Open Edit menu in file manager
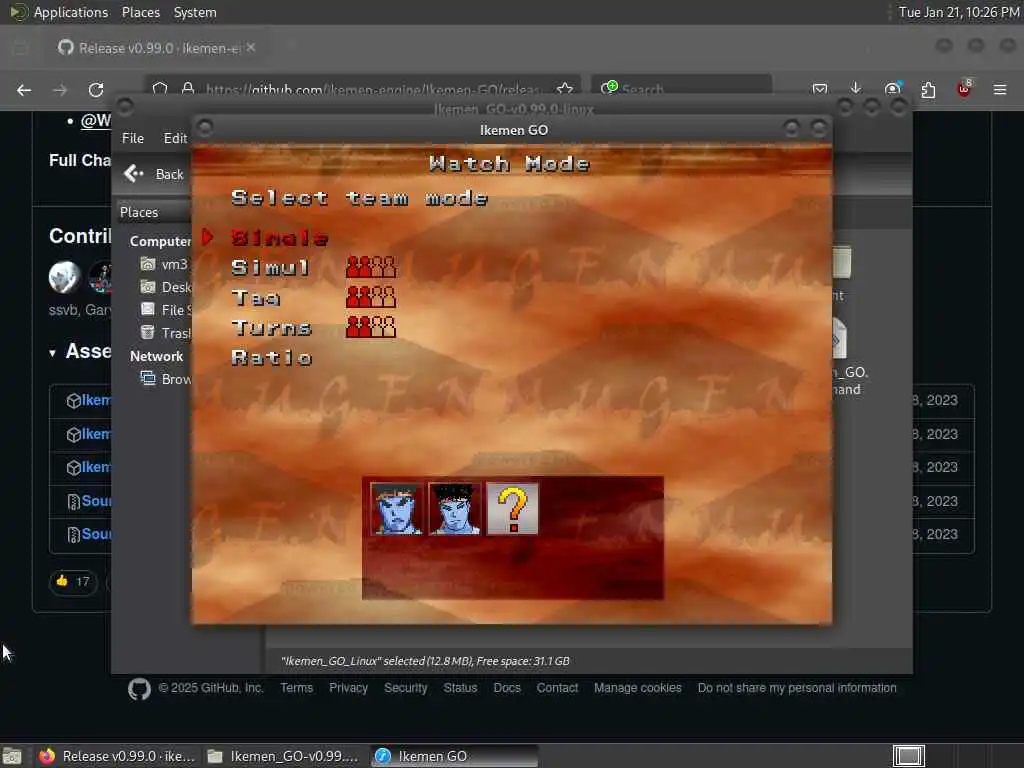This screenshot has width=1024, height=768. [175, 138]
